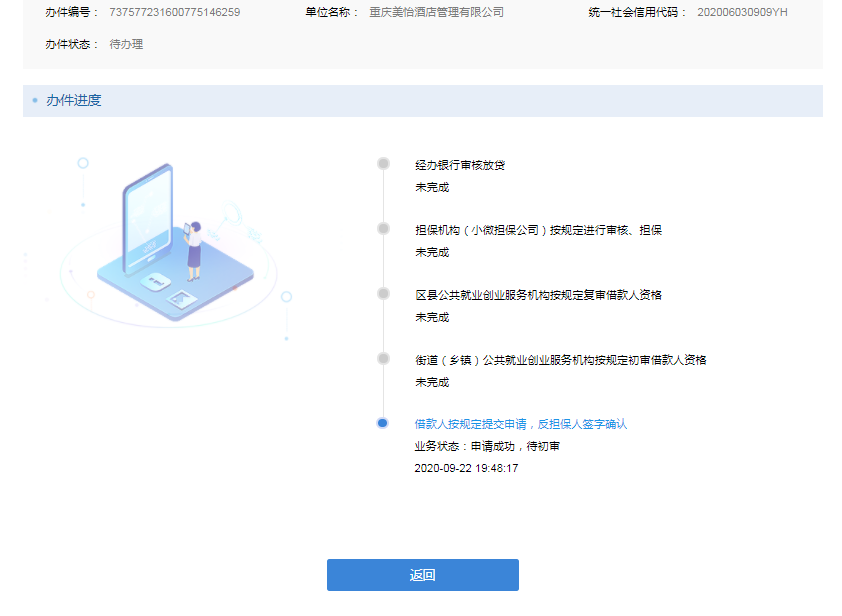Select the blue current-step timeline dot
842x616 pixels.
[383, 423]
